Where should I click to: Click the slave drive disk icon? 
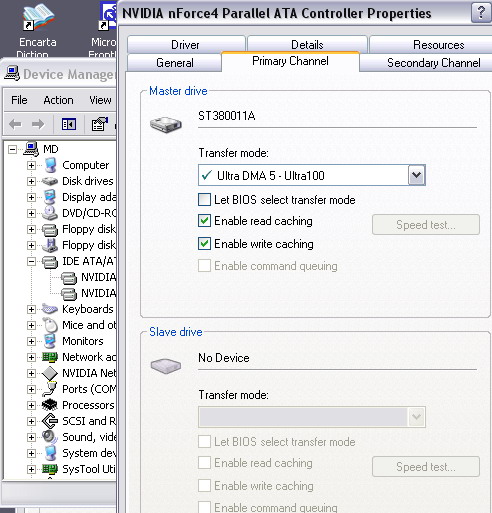(166, 366)
